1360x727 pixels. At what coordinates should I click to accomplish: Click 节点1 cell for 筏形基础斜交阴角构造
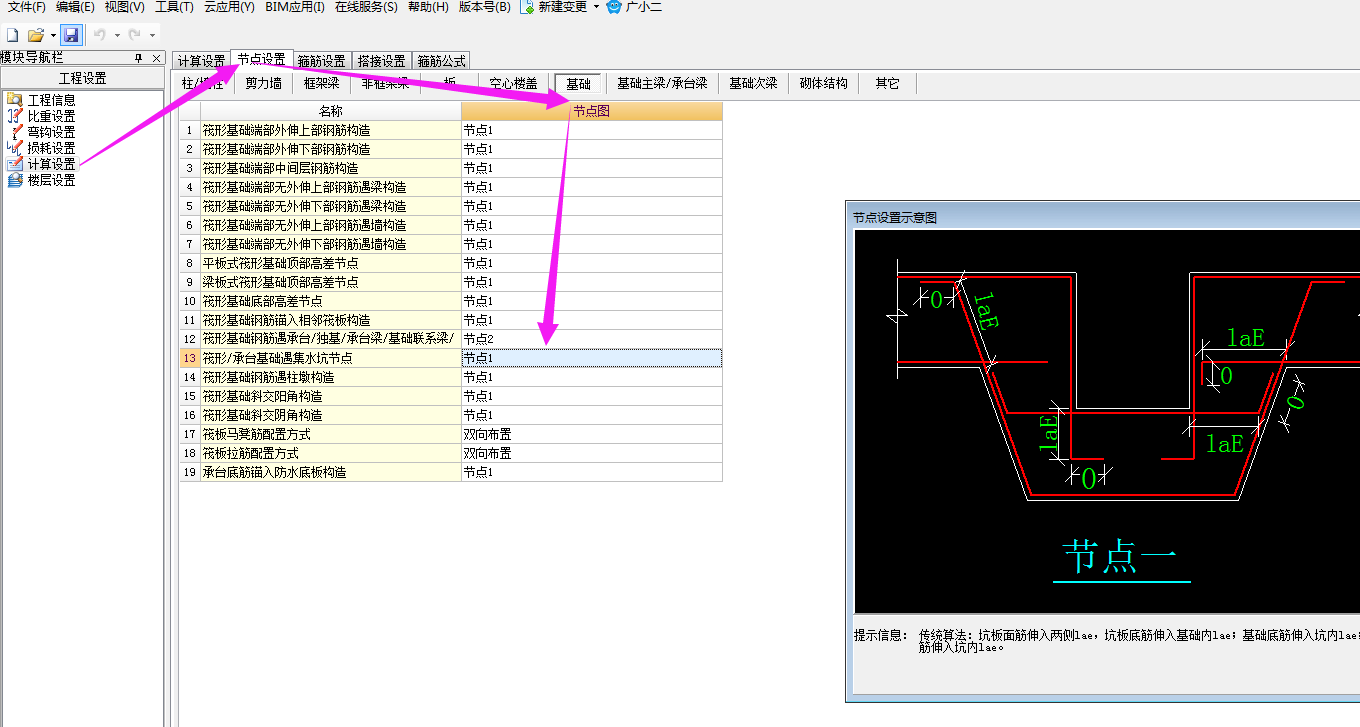[591, 415]
